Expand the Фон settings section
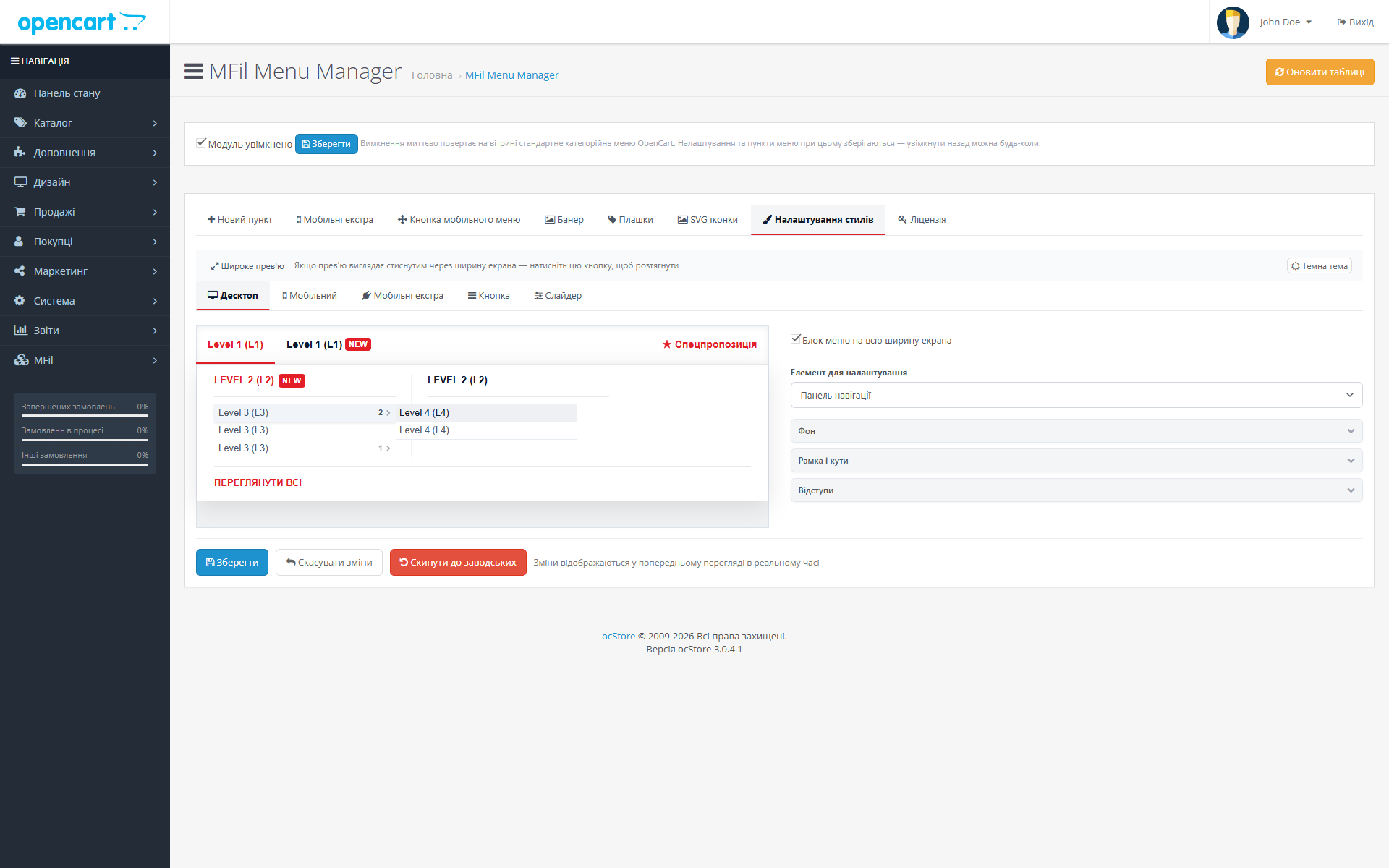 coord(1076,431)
